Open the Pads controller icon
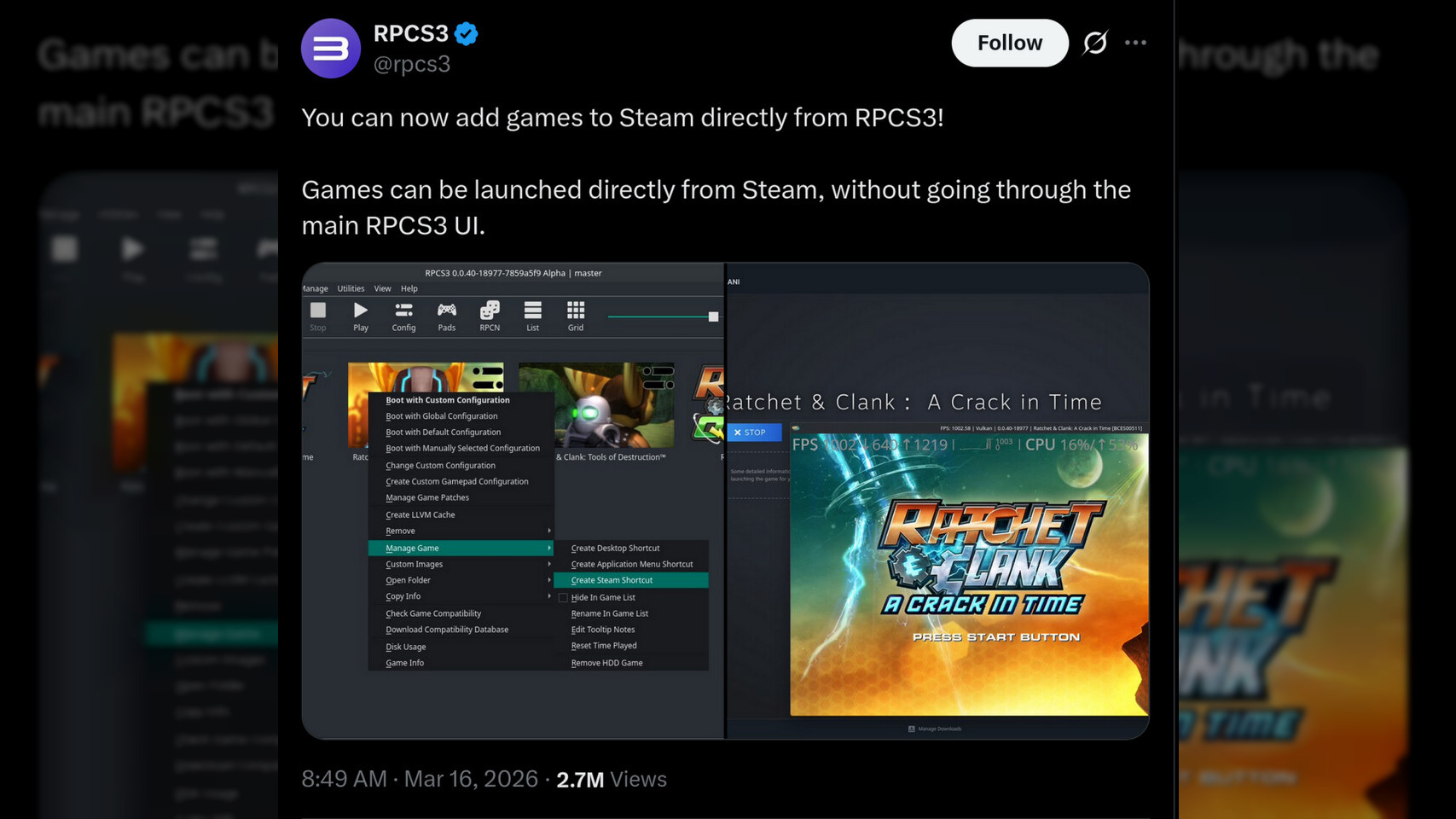The height and width of the screenshot is (819, 1456). tap(447, 317)
